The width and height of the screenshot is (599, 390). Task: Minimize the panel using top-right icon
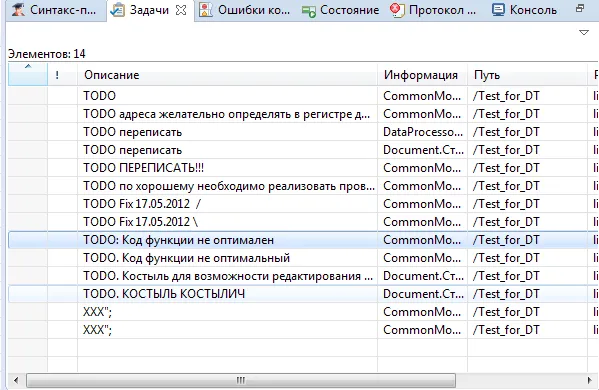[580, 8]
